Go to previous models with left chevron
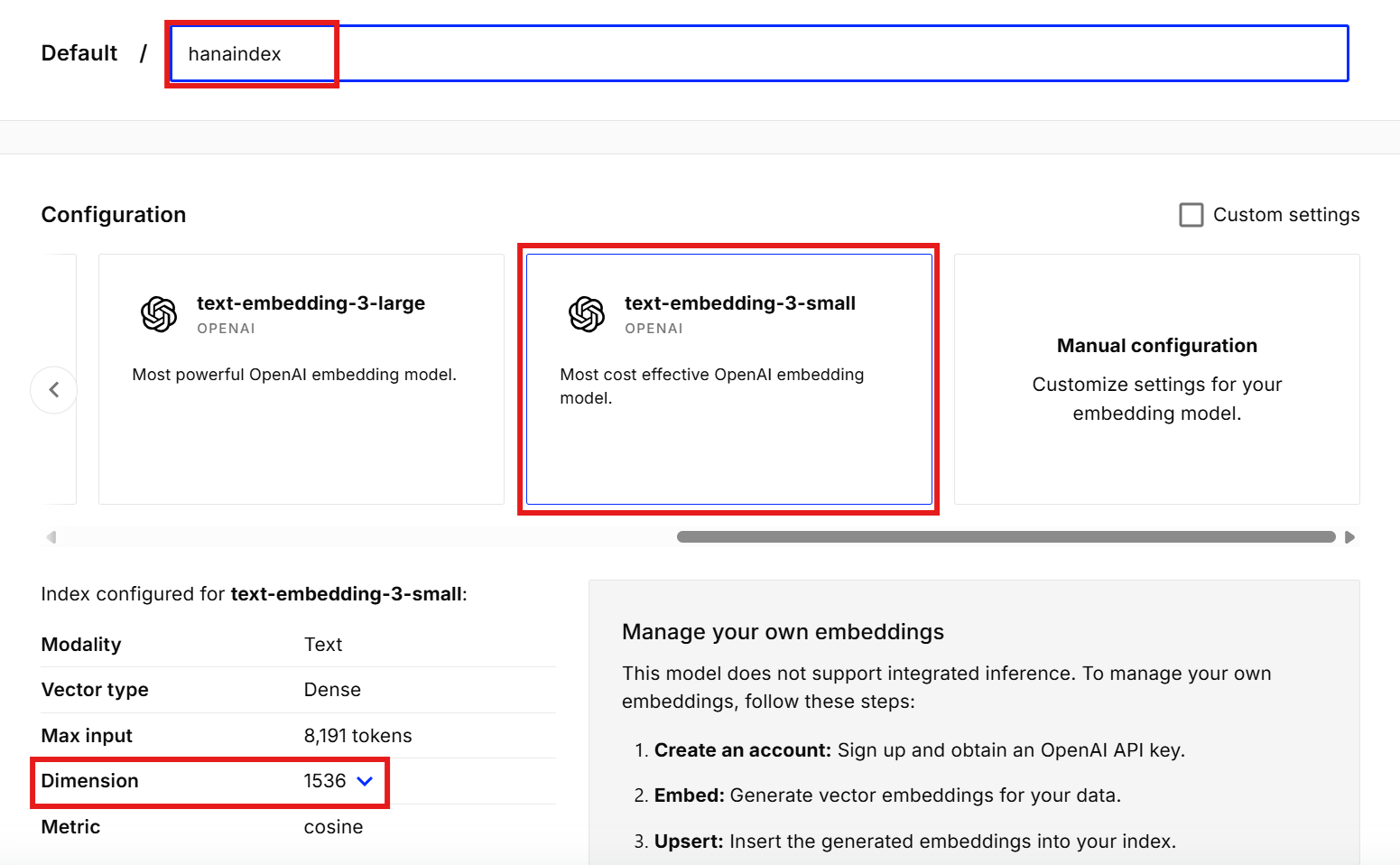 pyautogui.click(x=54, y=390)
